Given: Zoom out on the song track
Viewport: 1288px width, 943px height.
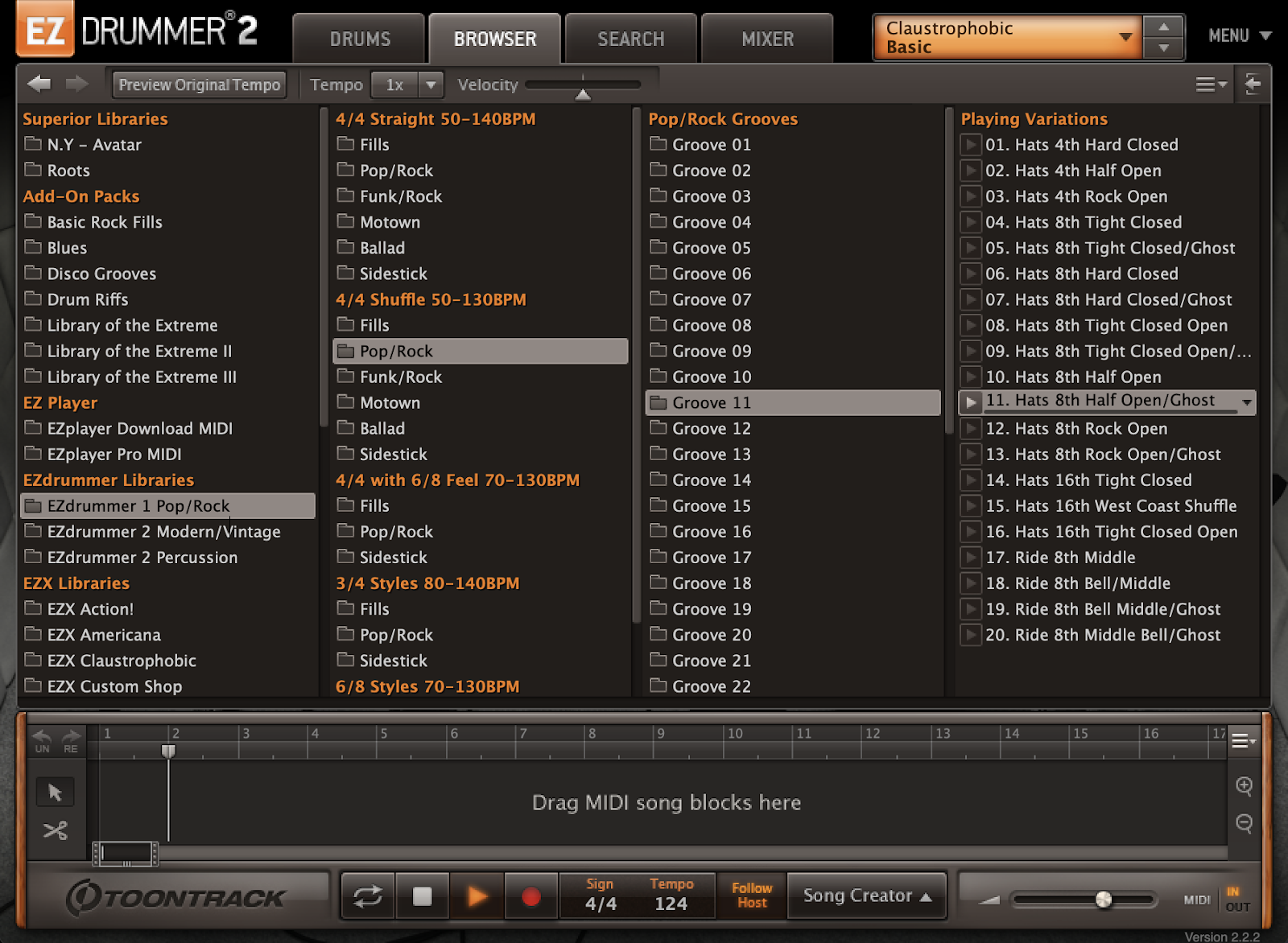Looking at the screenshot, I should (x=1245, y=823).
